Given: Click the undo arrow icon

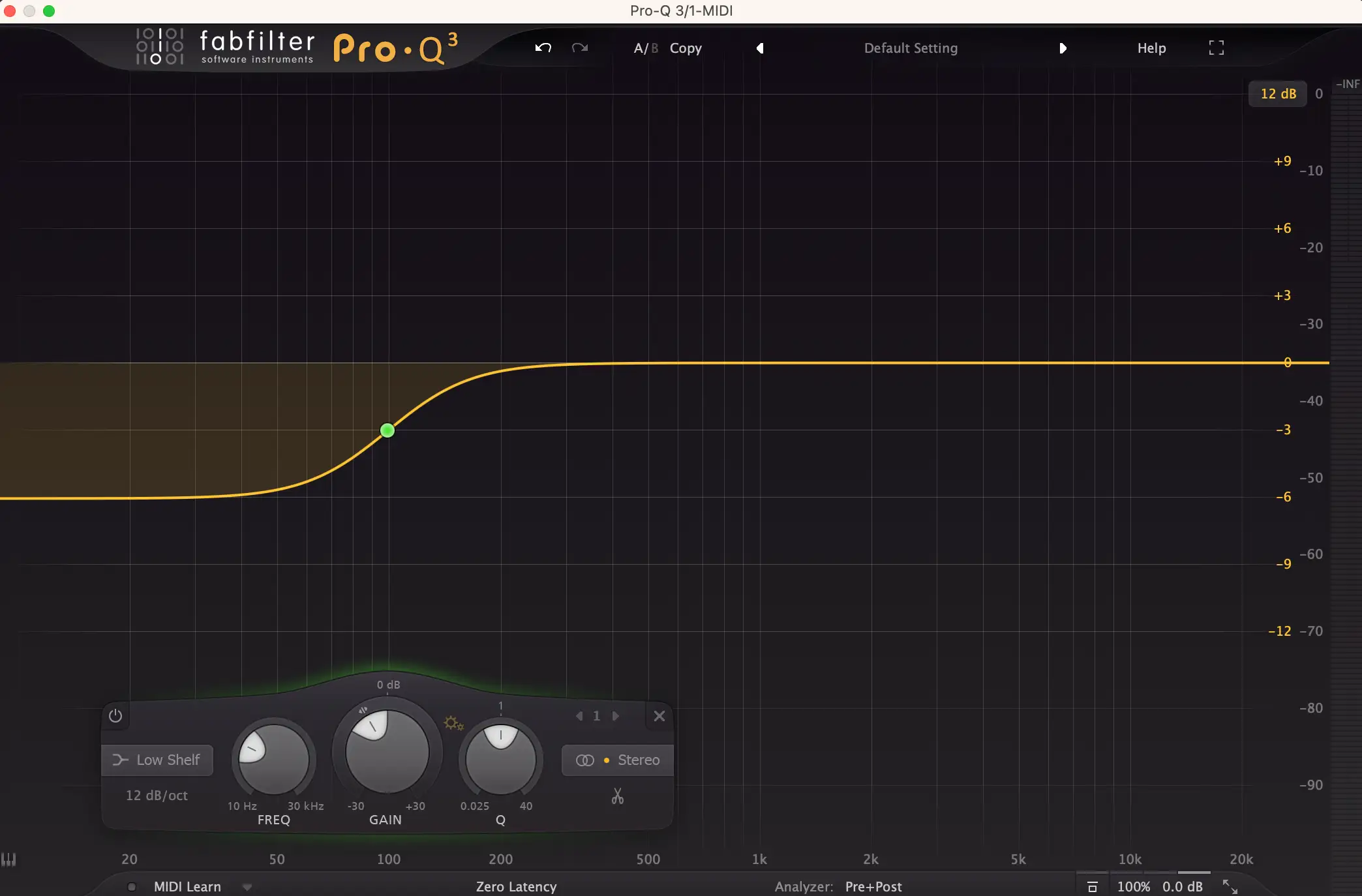Looking at the screenshot, I should tap(543, 48).
